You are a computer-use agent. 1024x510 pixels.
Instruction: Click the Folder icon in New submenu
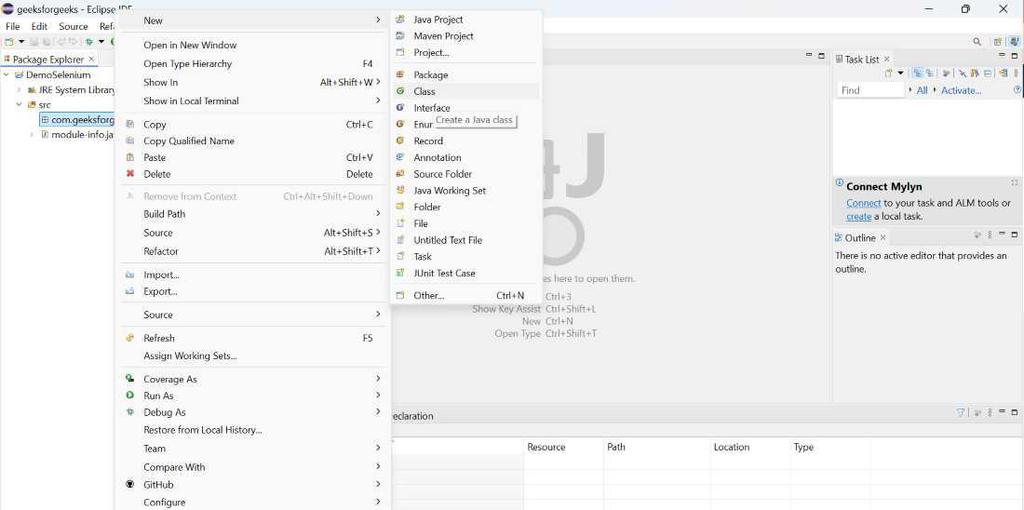click(x=400, y=207)
